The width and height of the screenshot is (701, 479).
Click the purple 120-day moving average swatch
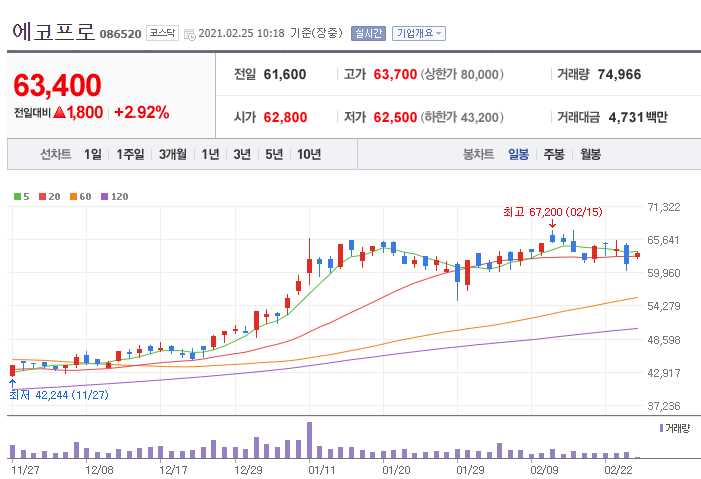click(105, 196)
